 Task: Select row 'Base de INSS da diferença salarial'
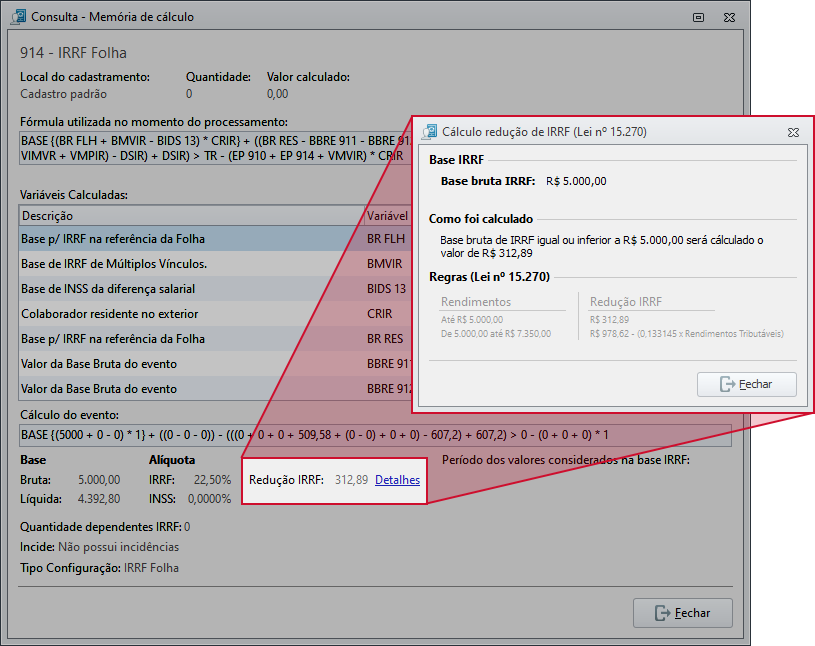click(215, 288)
